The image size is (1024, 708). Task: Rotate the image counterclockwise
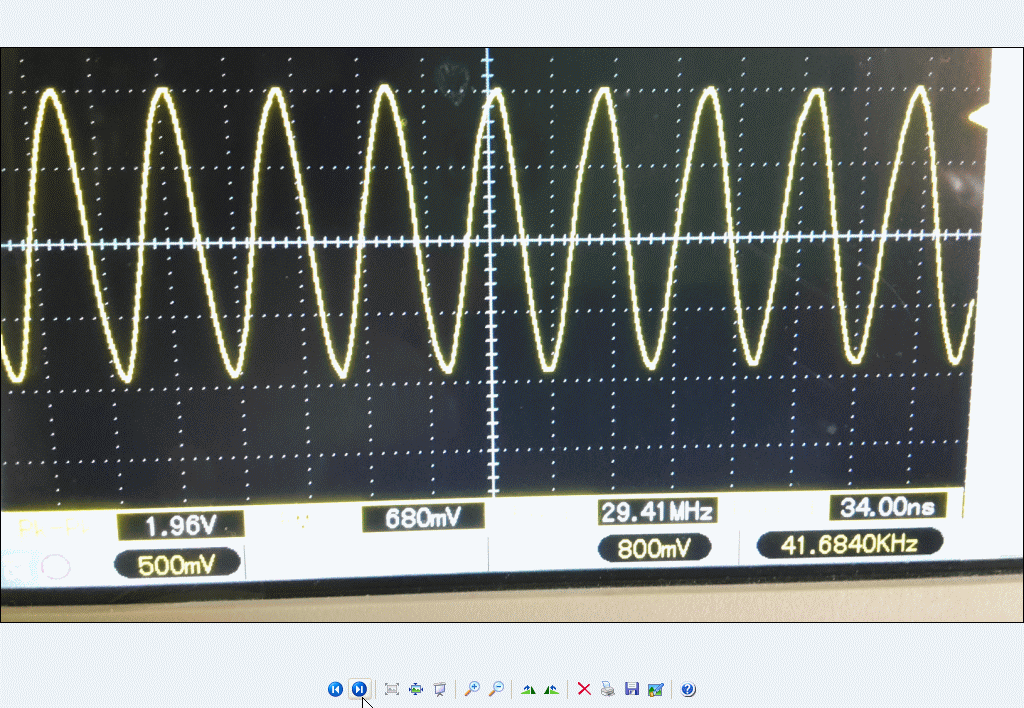coord(551,689)
